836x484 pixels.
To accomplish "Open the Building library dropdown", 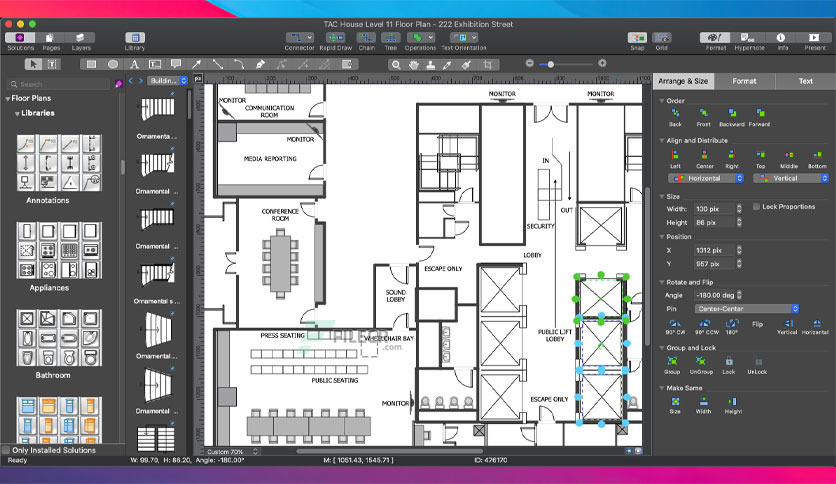I will point(167,80).
